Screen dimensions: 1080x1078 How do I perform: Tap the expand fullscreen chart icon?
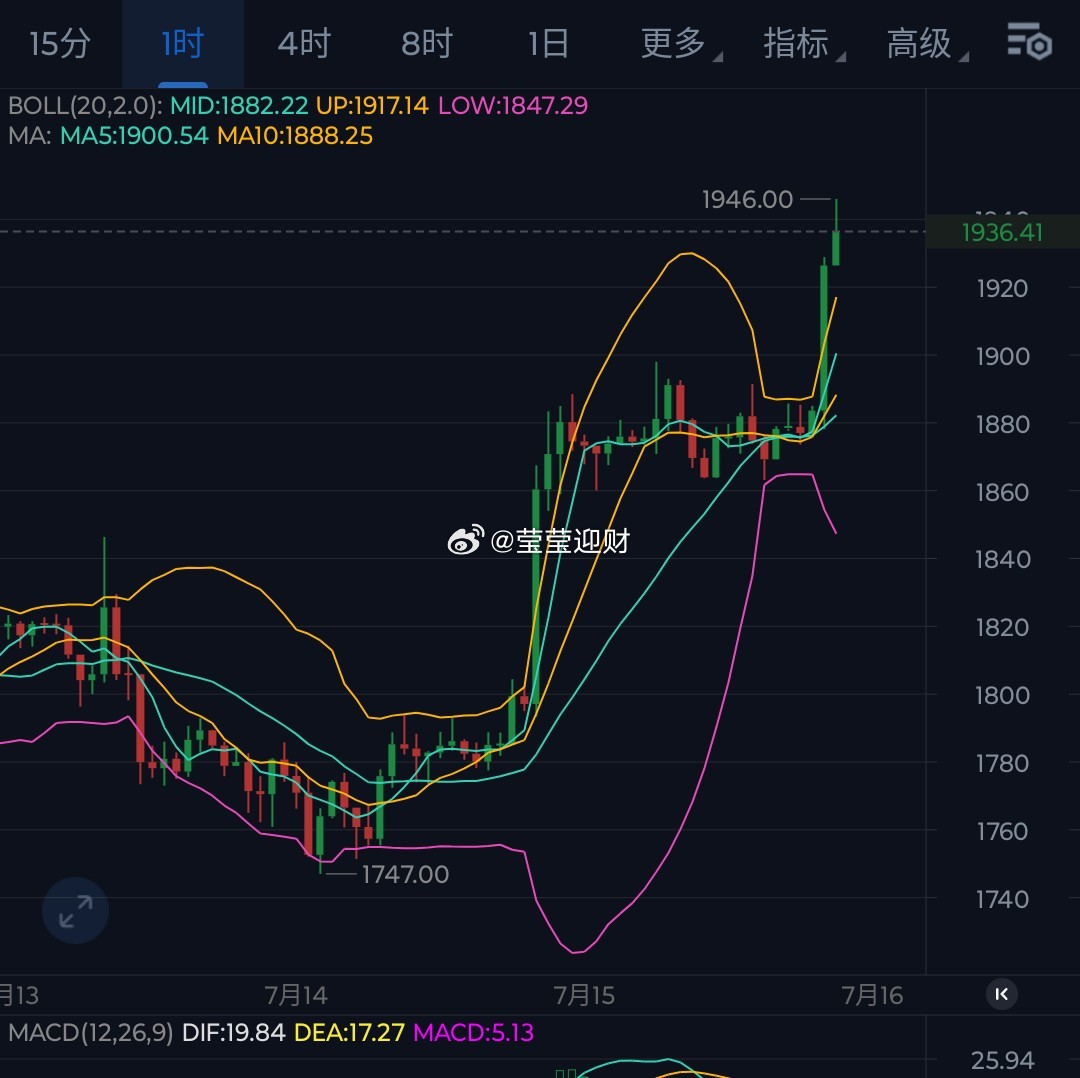point(76,911)
